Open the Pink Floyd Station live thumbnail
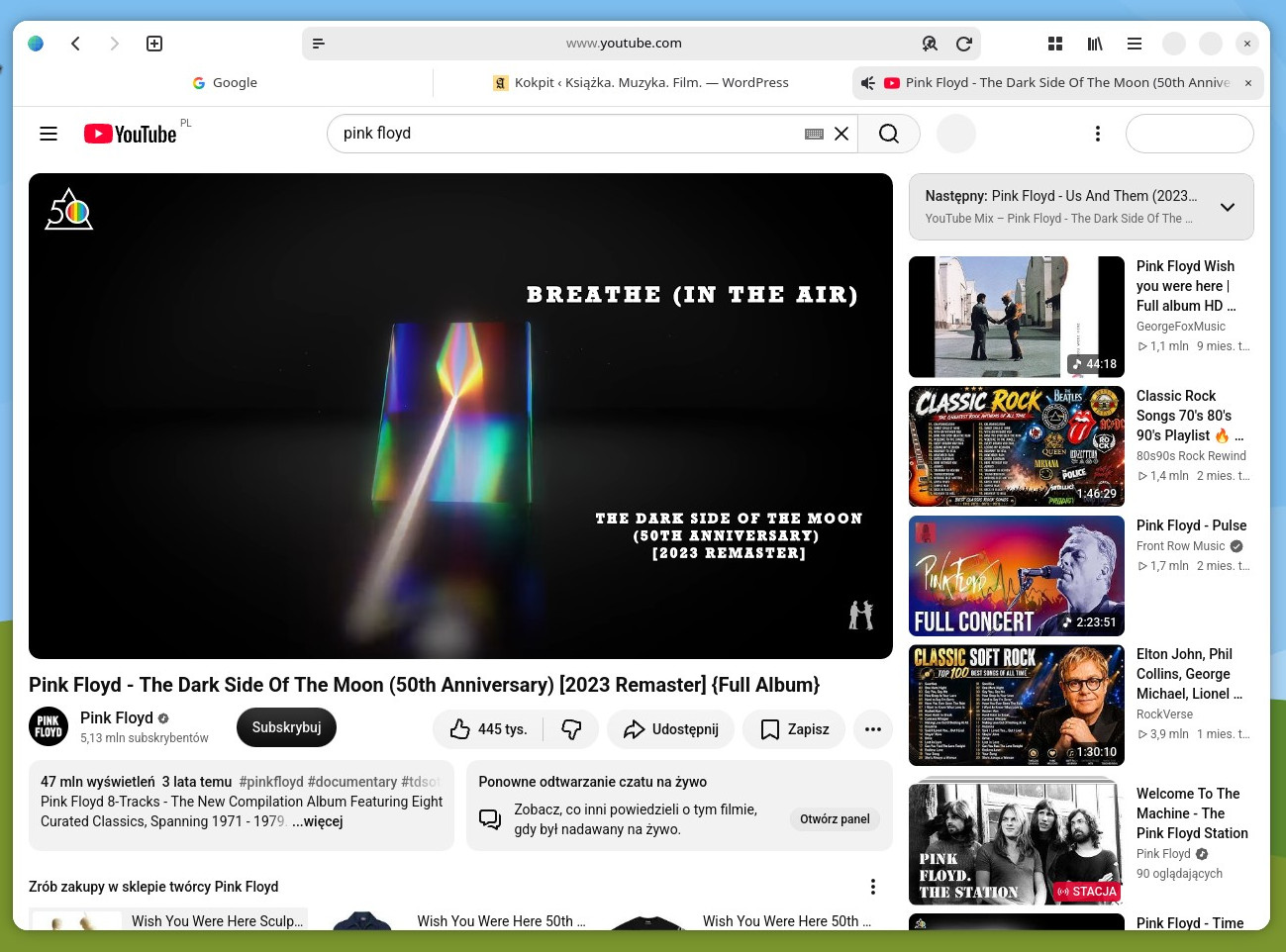Viewport: 1286px width, 952px height. pos(1017,844)
